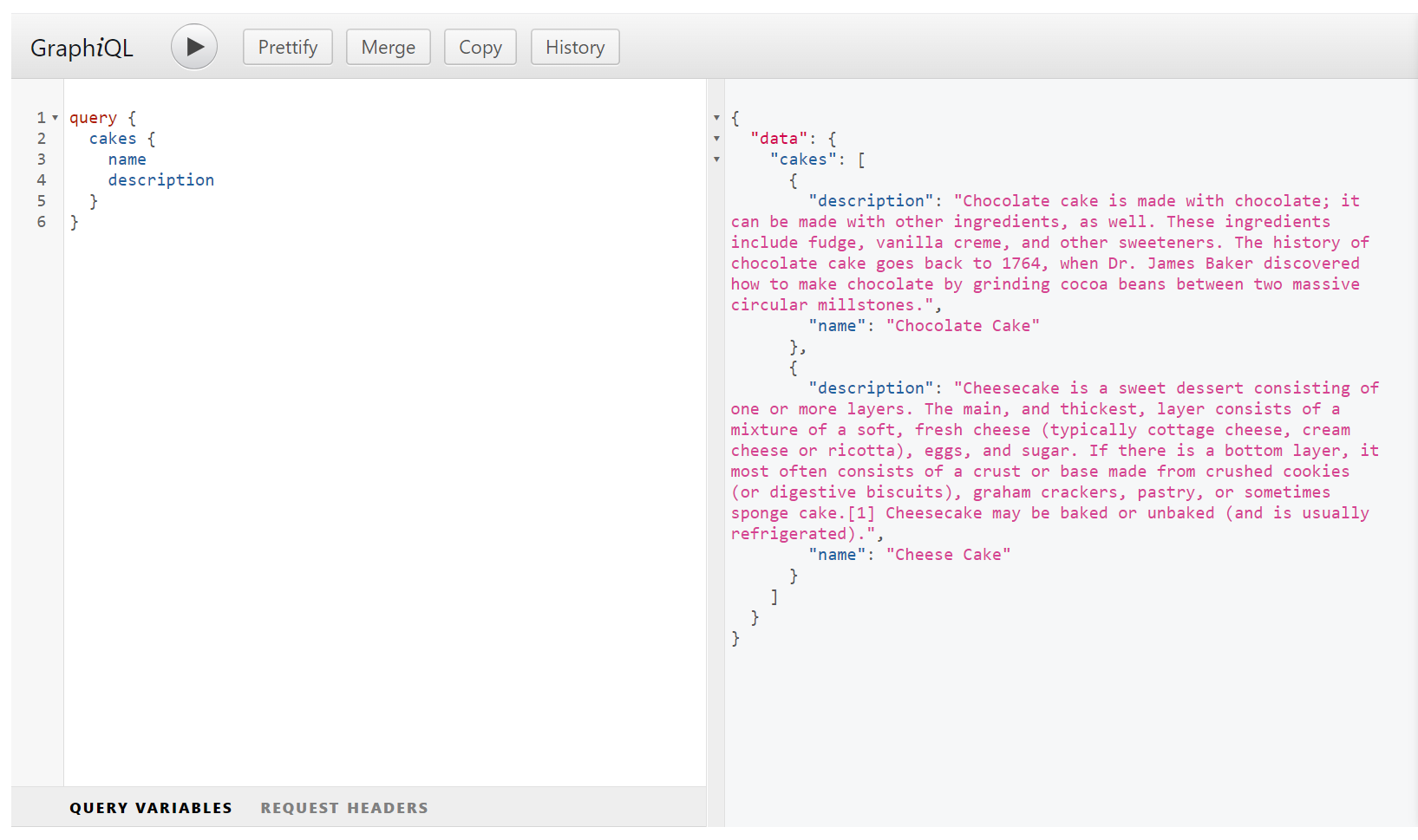Collapse the data object in results
Screen dimensions: 1418x840
point(716,139)
